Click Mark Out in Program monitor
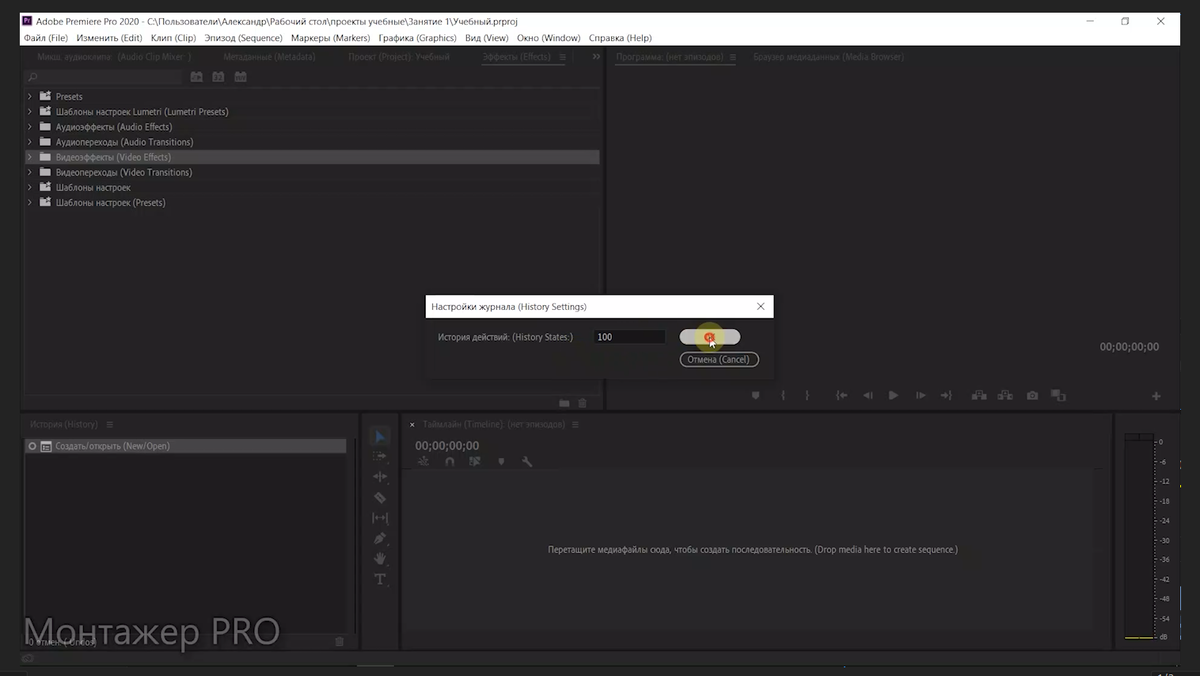 click(807, 396)
